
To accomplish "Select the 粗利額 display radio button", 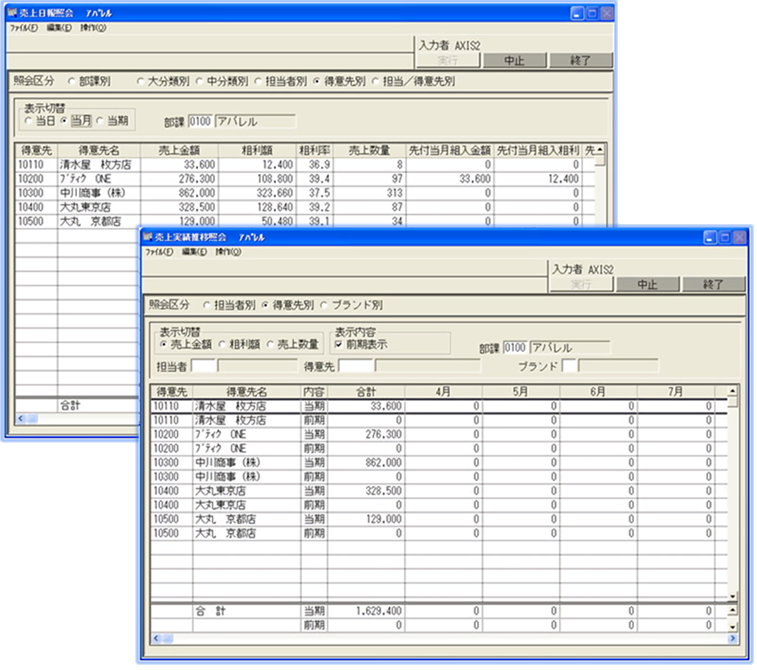I will [225, 344].
